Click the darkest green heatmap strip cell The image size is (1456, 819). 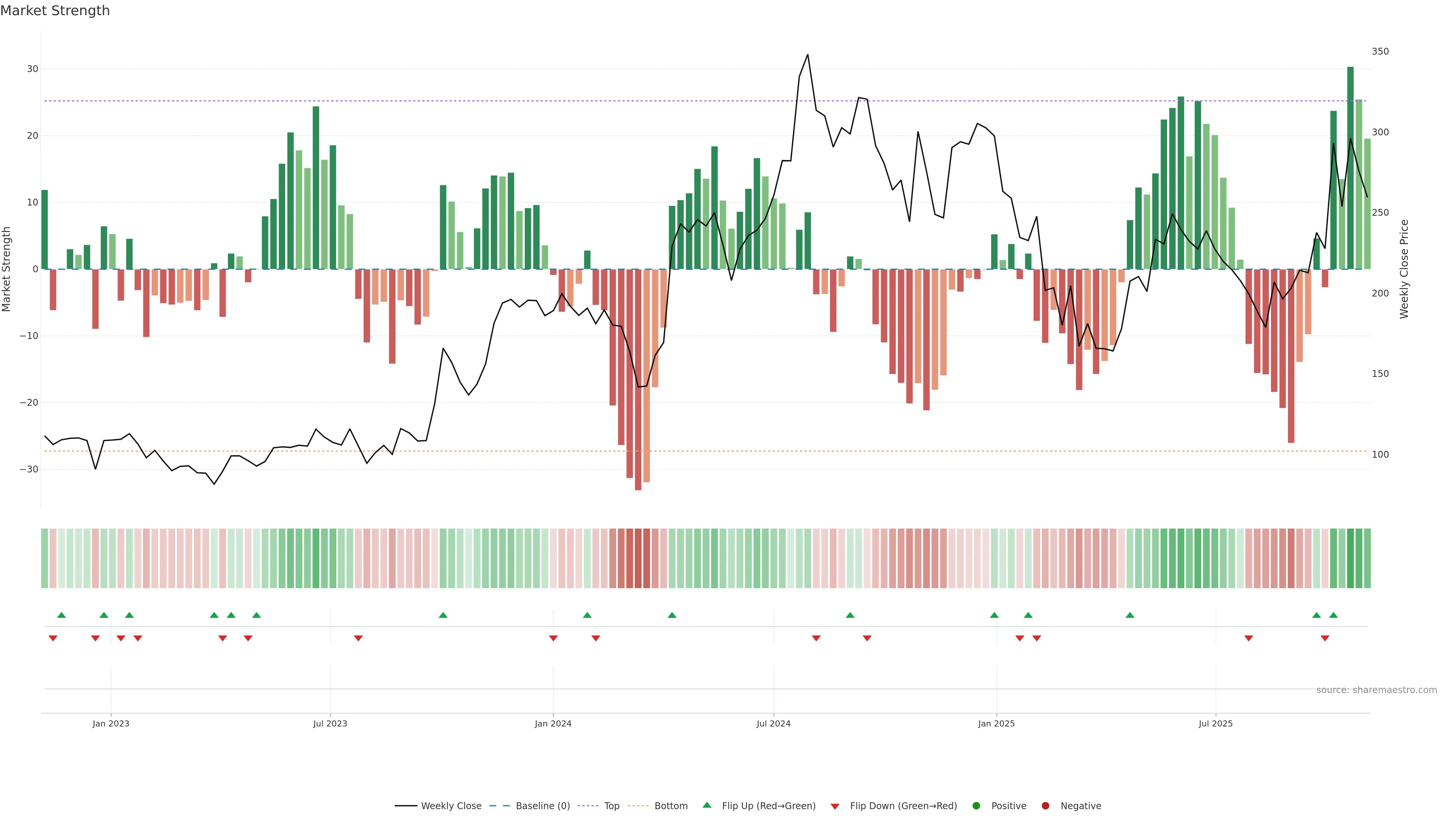pyautogui.click(x=1350, y=559)
